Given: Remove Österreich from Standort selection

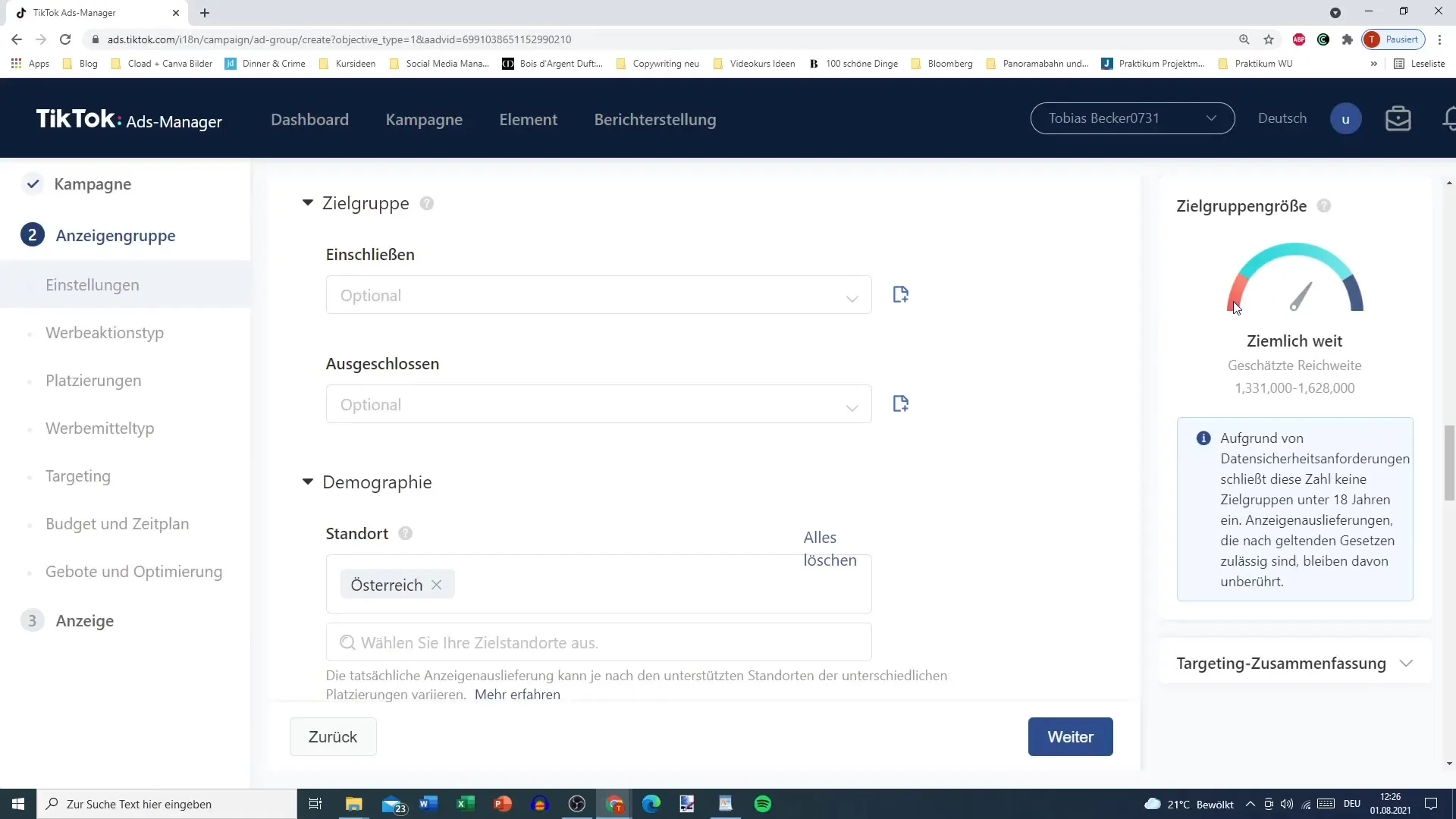Looking at the screenshot, I should pyautogui.click(x=436, y=585).
